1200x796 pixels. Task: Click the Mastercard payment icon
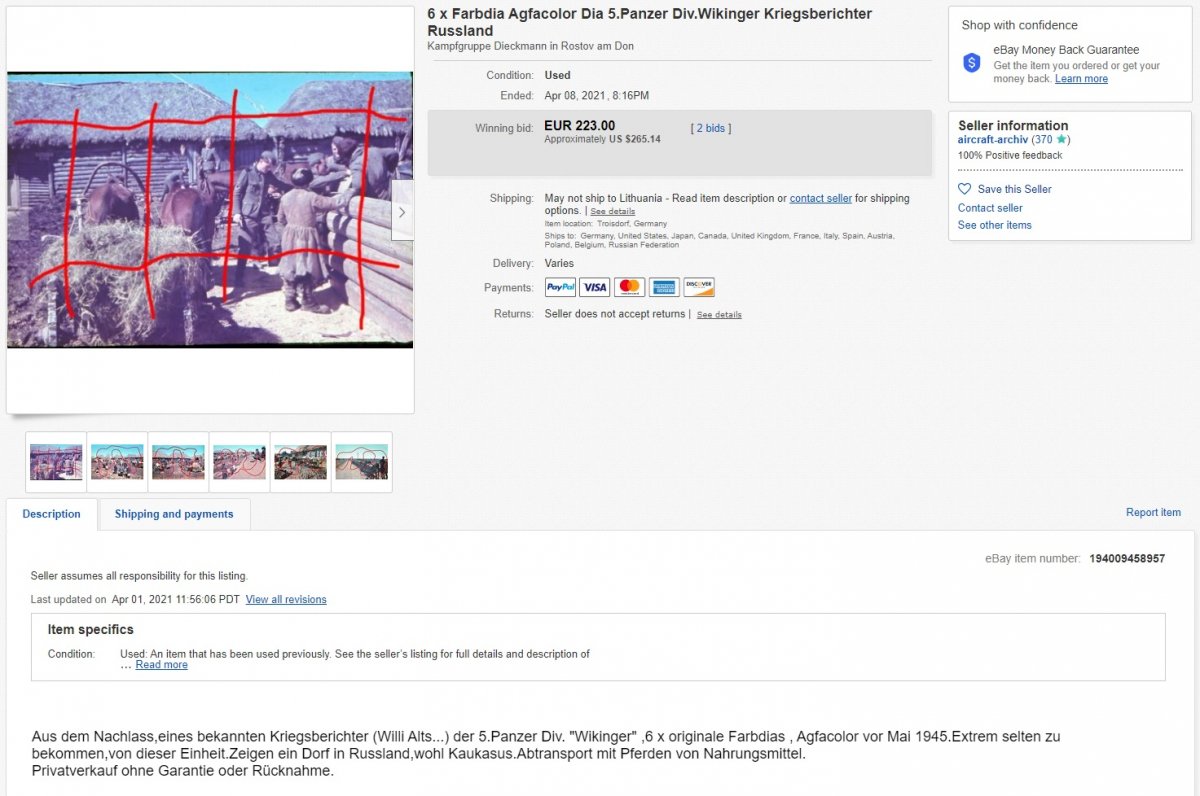tap(629, 288)
